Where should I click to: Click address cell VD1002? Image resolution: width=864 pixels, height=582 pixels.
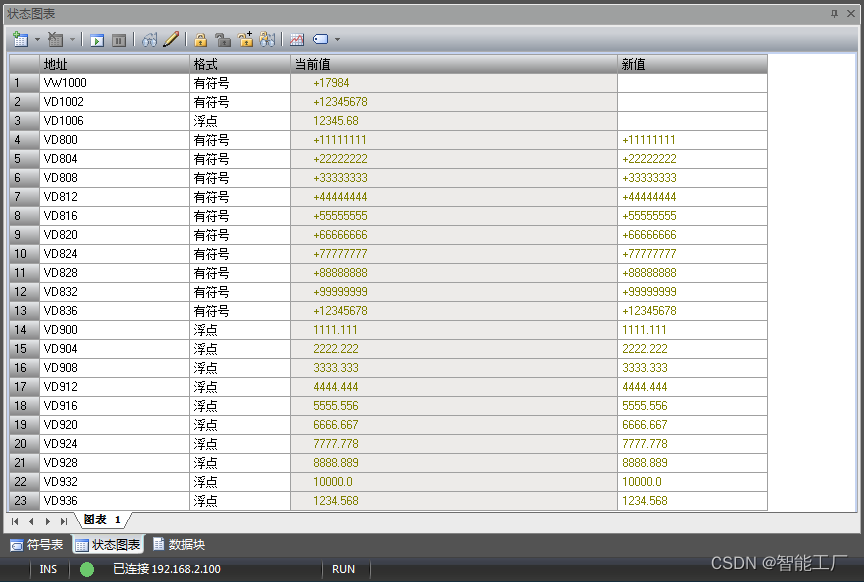click(x=114, y=102)
